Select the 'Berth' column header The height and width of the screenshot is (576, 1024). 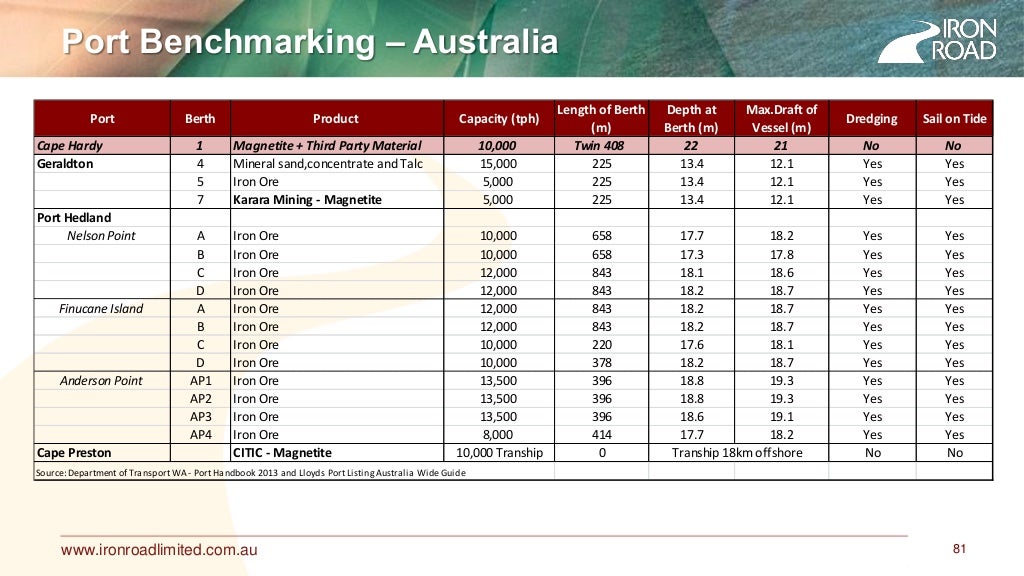pyautogui.click(x=200, y=118)
